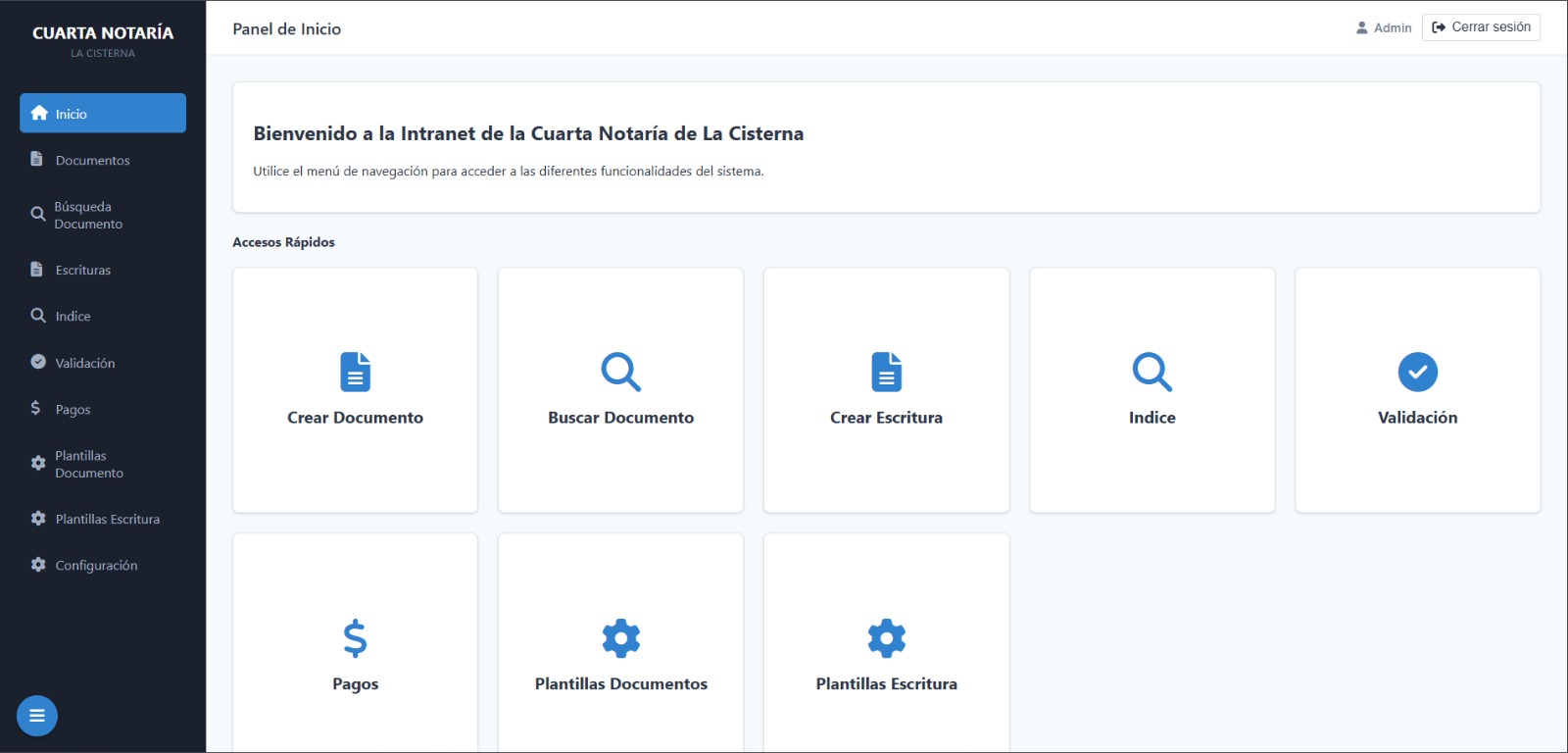Click the Crear Documento file icon
The image size is (1568, 753).
pyautogui.click(x=355, y=372)
